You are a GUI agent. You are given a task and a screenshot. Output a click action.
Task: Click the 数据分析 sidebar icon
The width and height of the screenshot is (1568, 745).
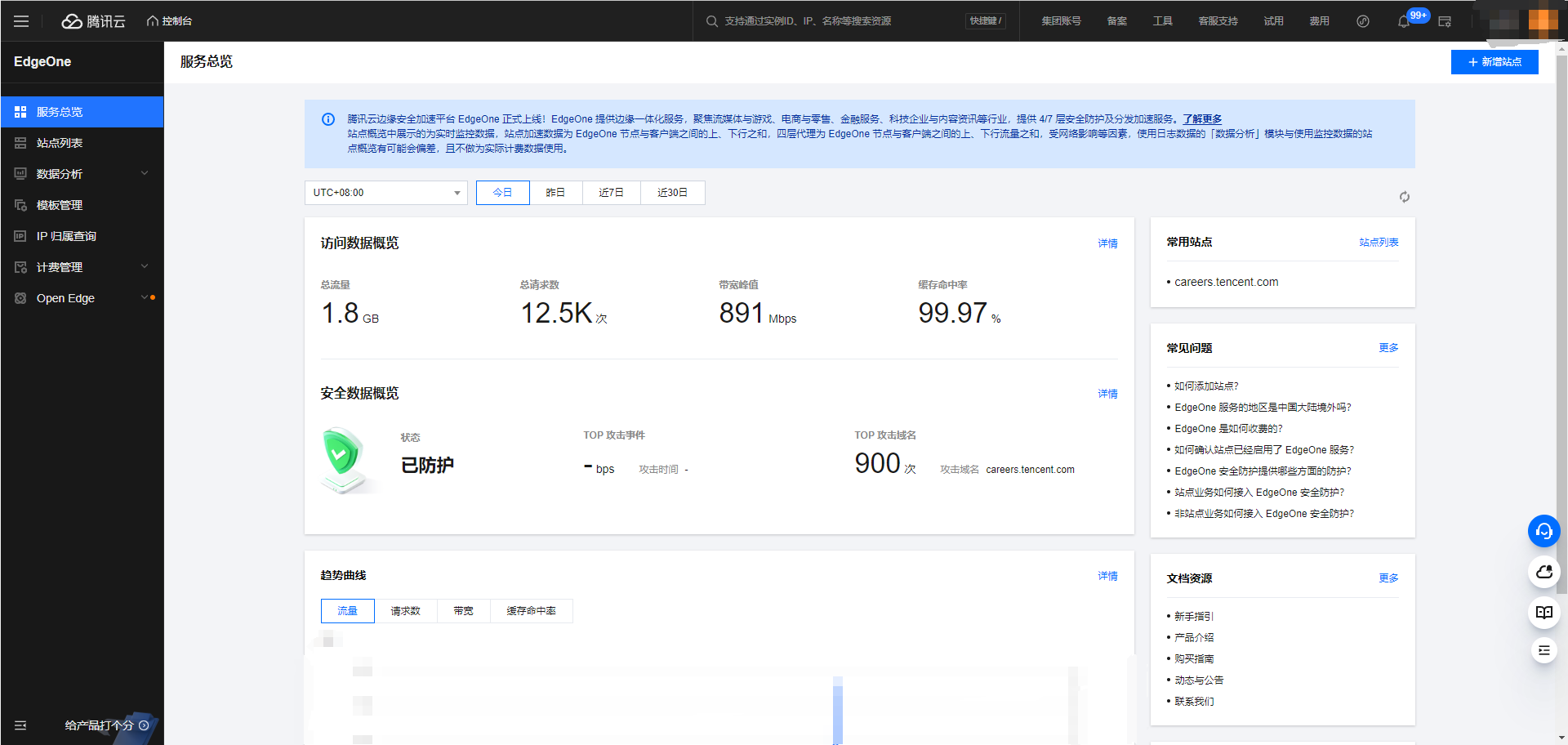20,174
